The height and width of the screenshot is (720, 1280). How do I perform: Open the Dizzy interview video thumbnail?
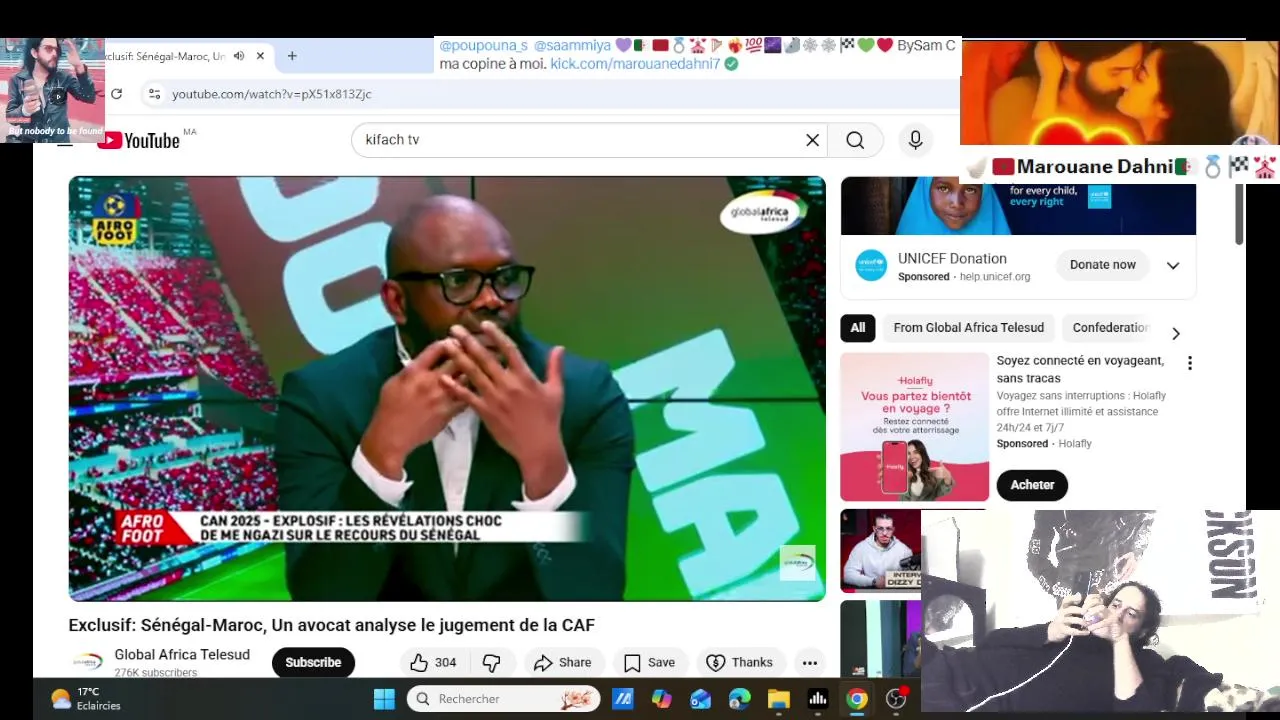pos(880,550)
